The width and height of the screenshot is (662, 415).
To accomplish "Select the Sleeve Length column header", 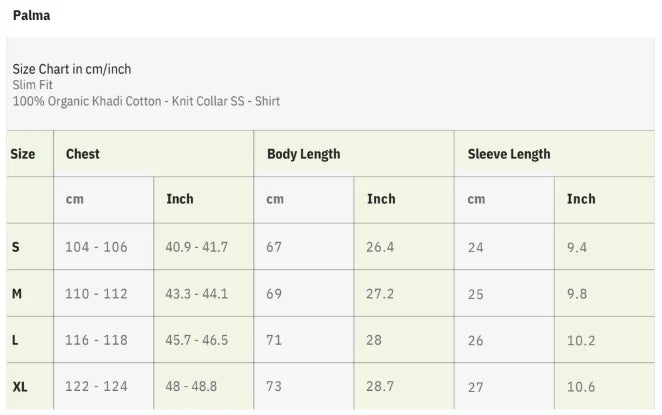I will point(509,154).
